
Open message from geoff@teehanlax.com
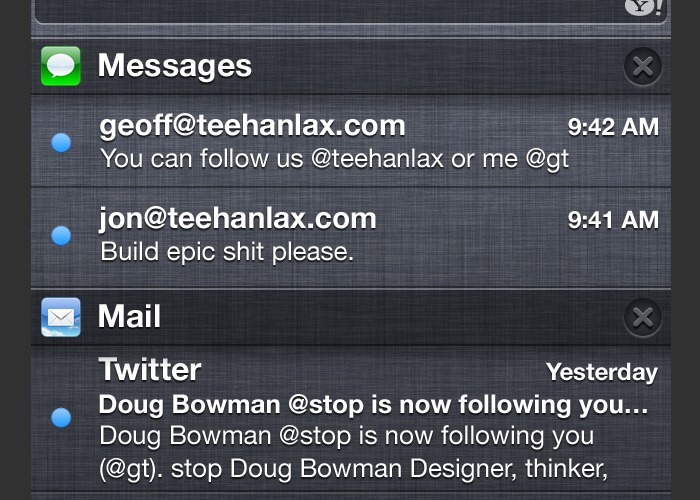(351, 141)
